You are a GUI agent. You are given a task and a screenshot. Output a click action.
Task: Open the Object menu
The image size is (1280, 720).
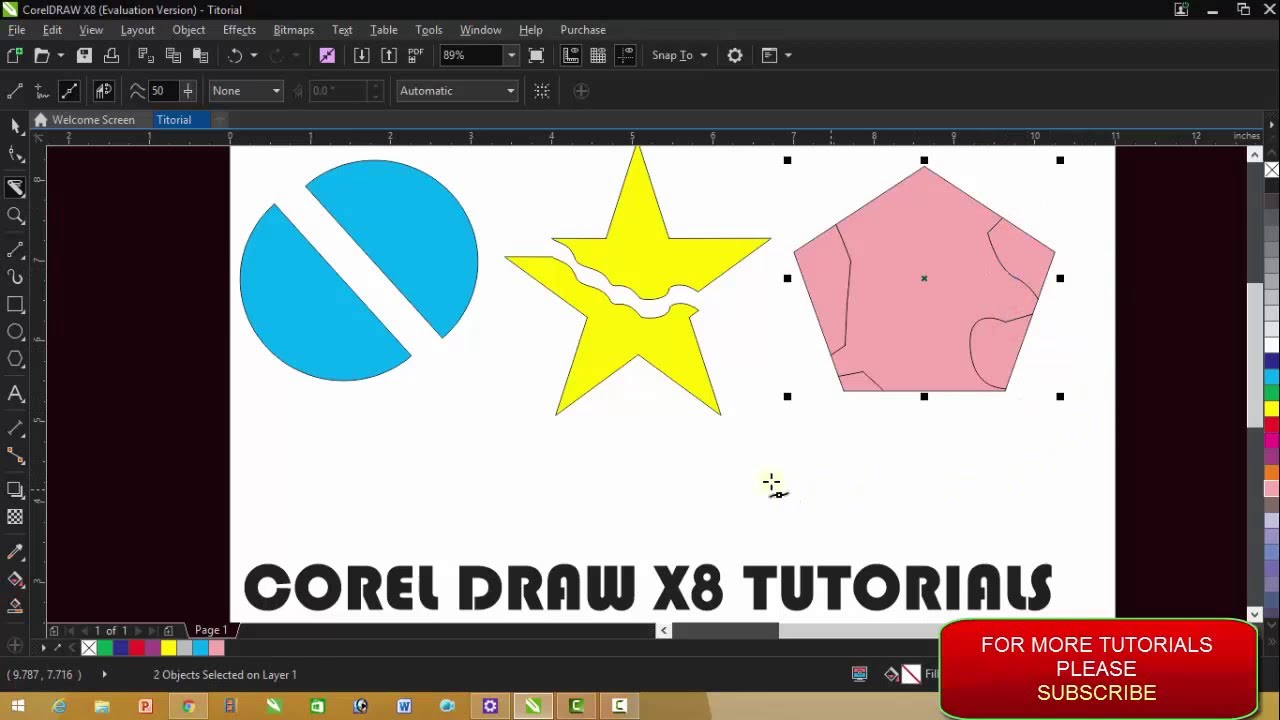pyautogui.click(x=188, y=30)
